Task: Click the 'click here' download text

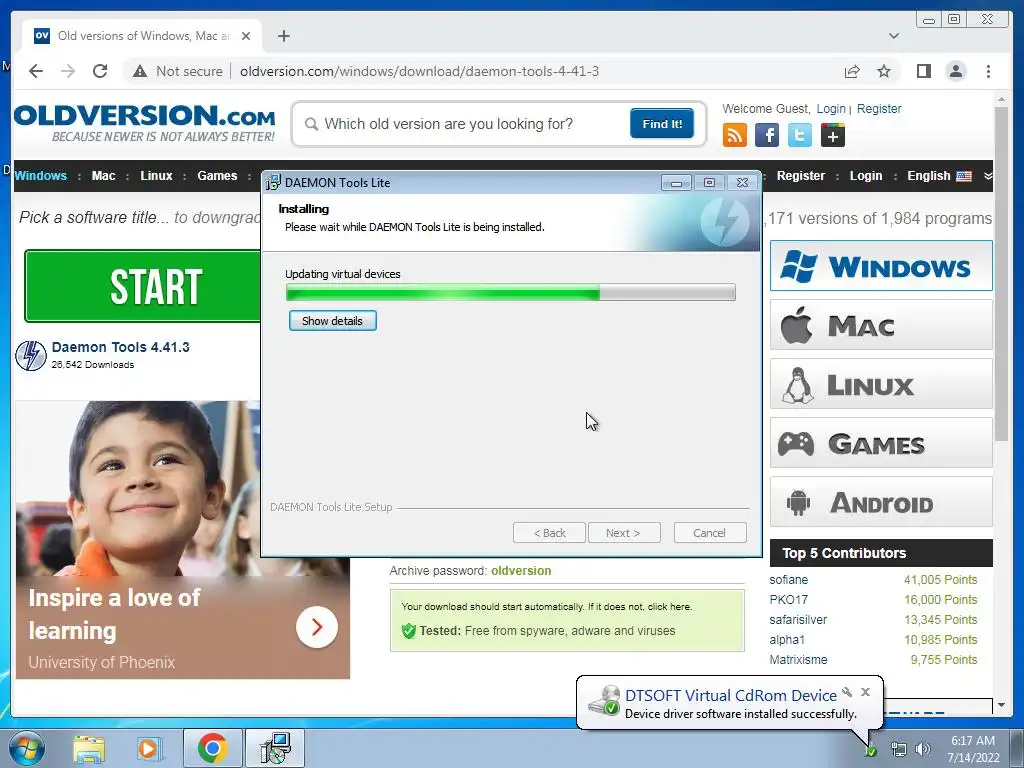Action: (667, 607)
